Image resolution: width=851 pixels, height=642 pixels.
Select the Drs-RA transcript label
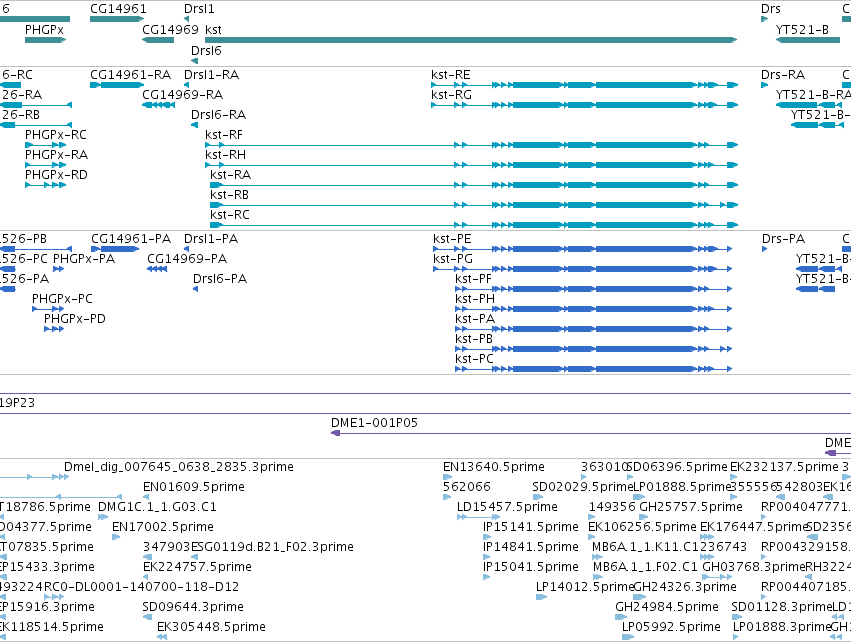783,74
